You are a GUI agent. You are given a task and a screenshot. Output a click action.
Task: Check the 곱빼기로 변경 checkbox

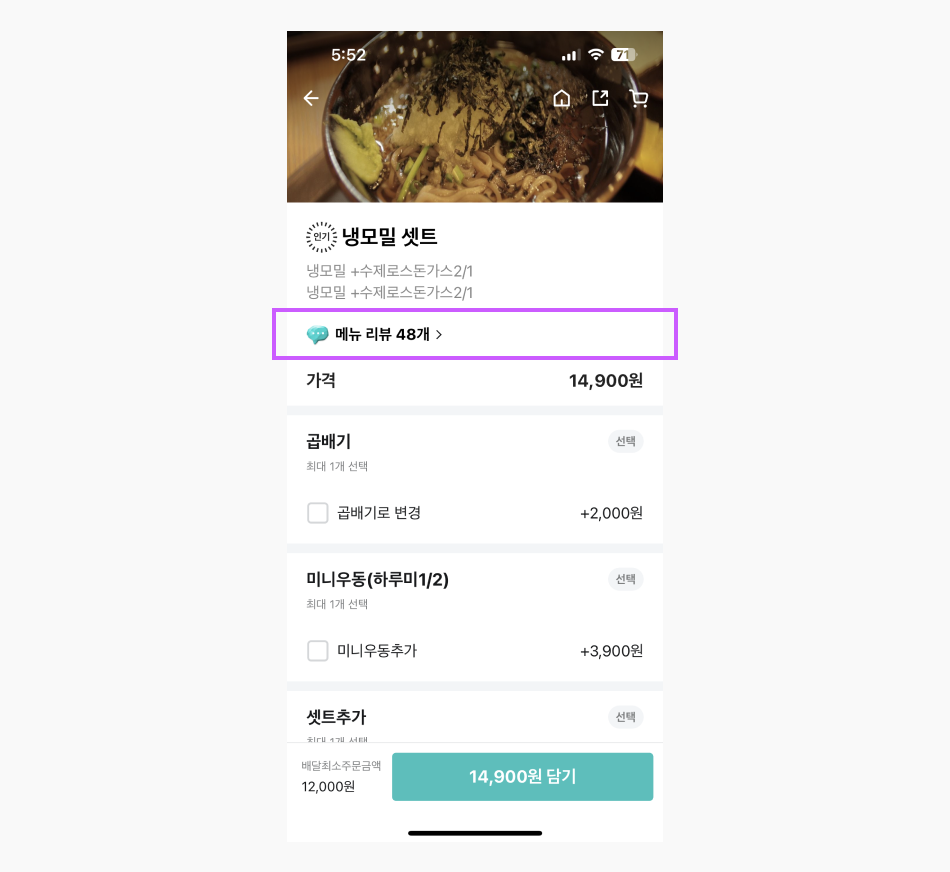[x=318, y=513]
